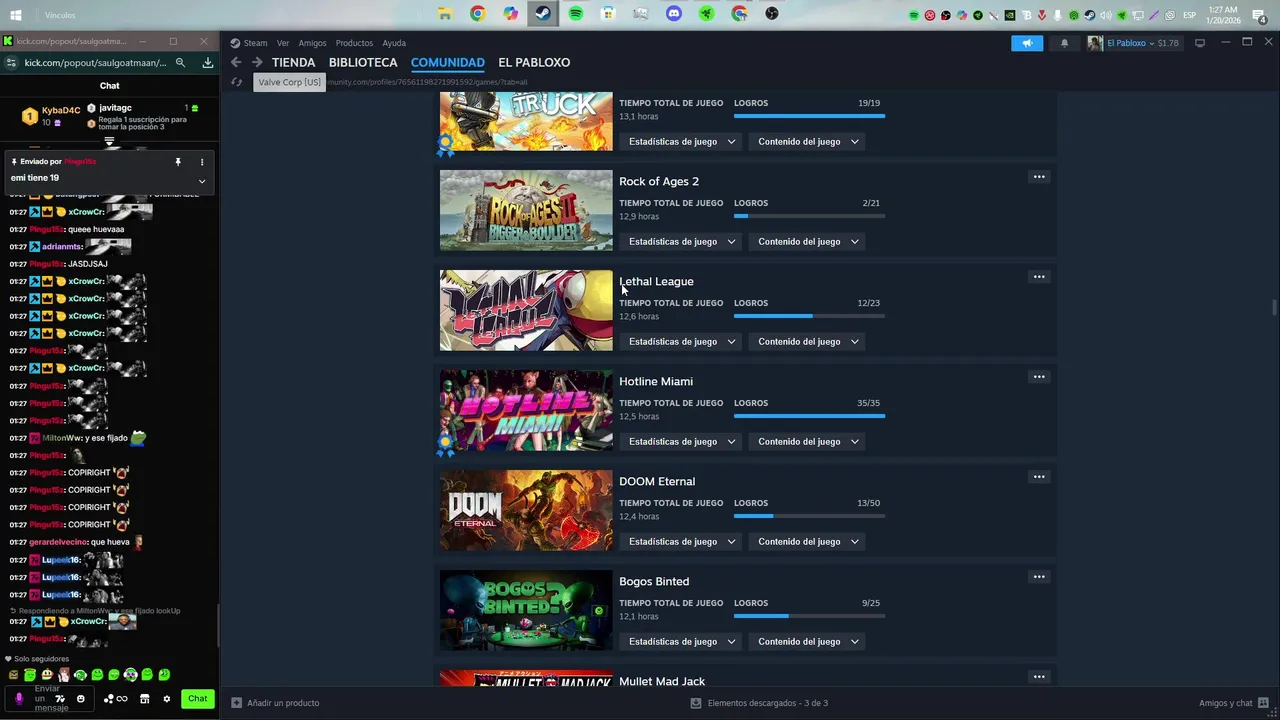Expand Estadísticas de juego for Hotline Miami

pos(681,441)
